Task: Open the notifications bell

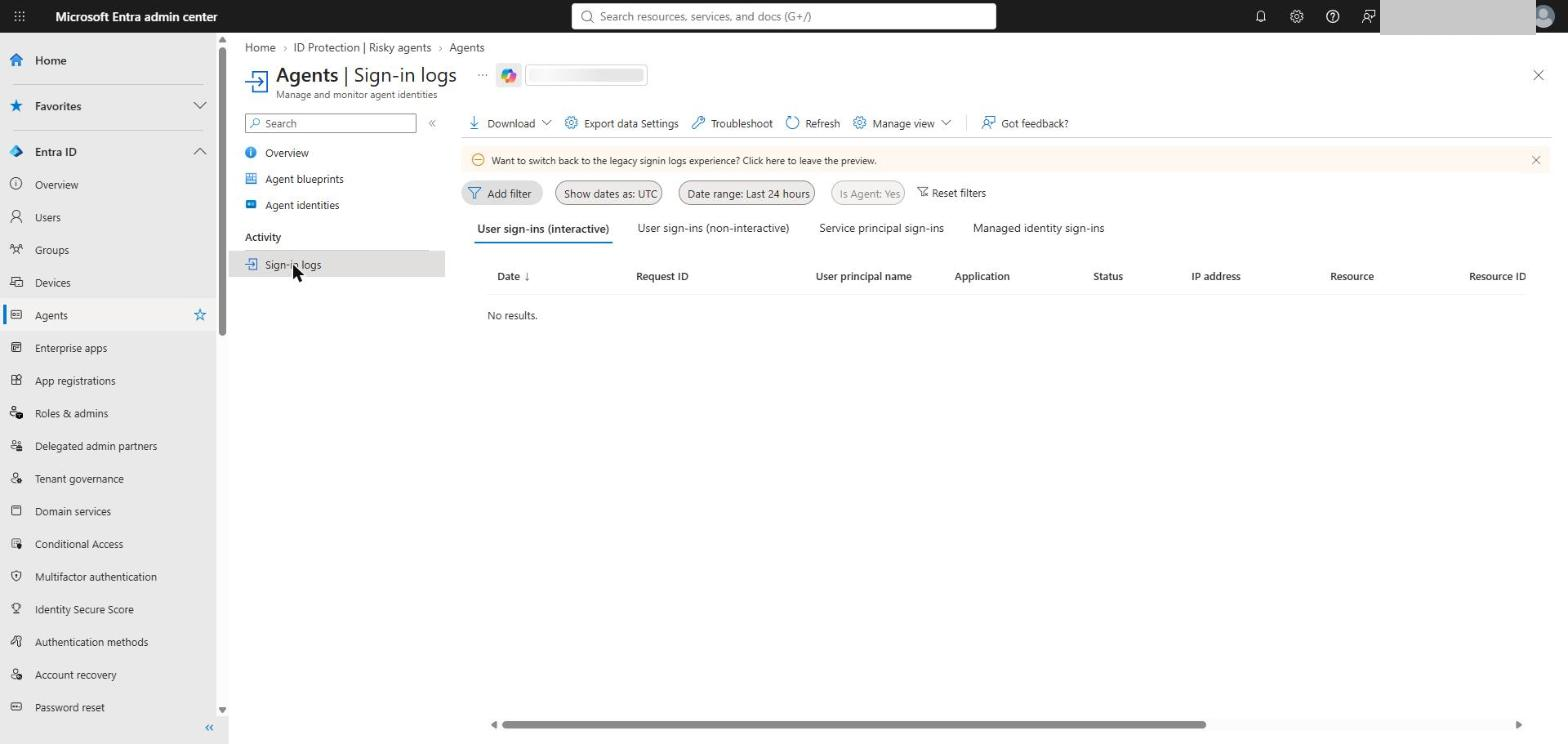Action: coord(1260,16)
